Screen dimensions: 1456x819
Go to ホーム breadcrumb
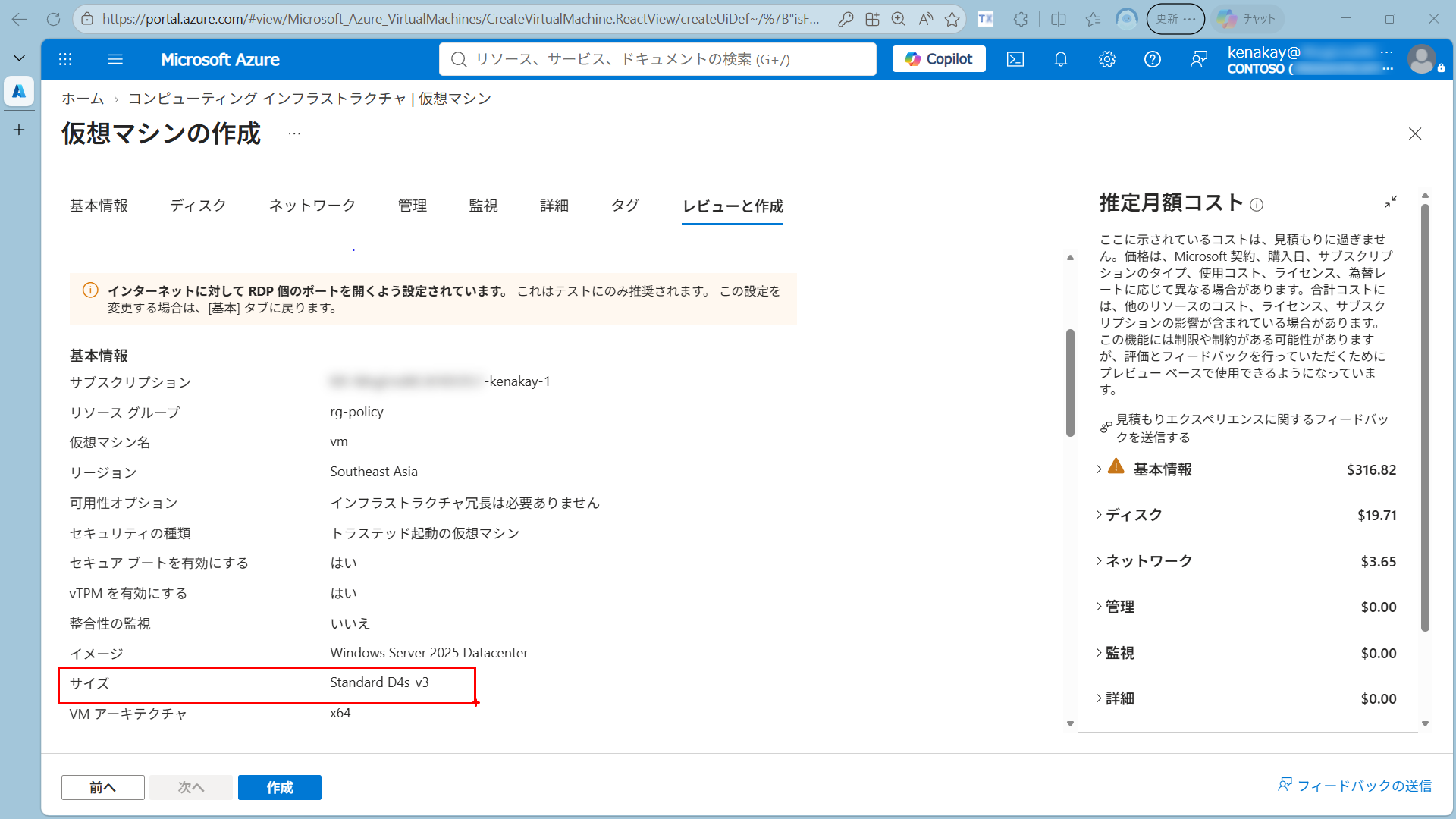83,99
